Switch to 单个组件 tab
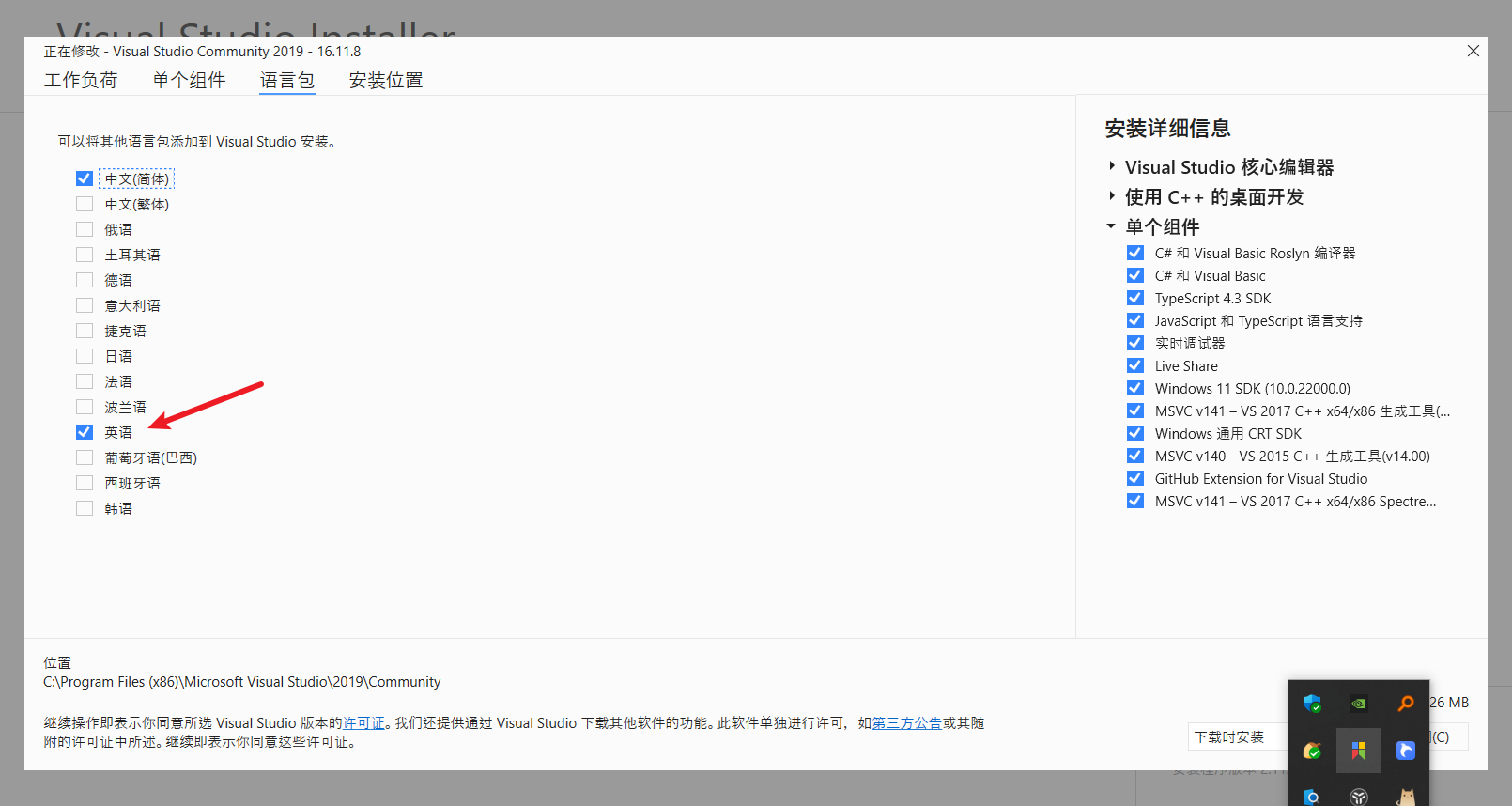 tap(189, 81)
